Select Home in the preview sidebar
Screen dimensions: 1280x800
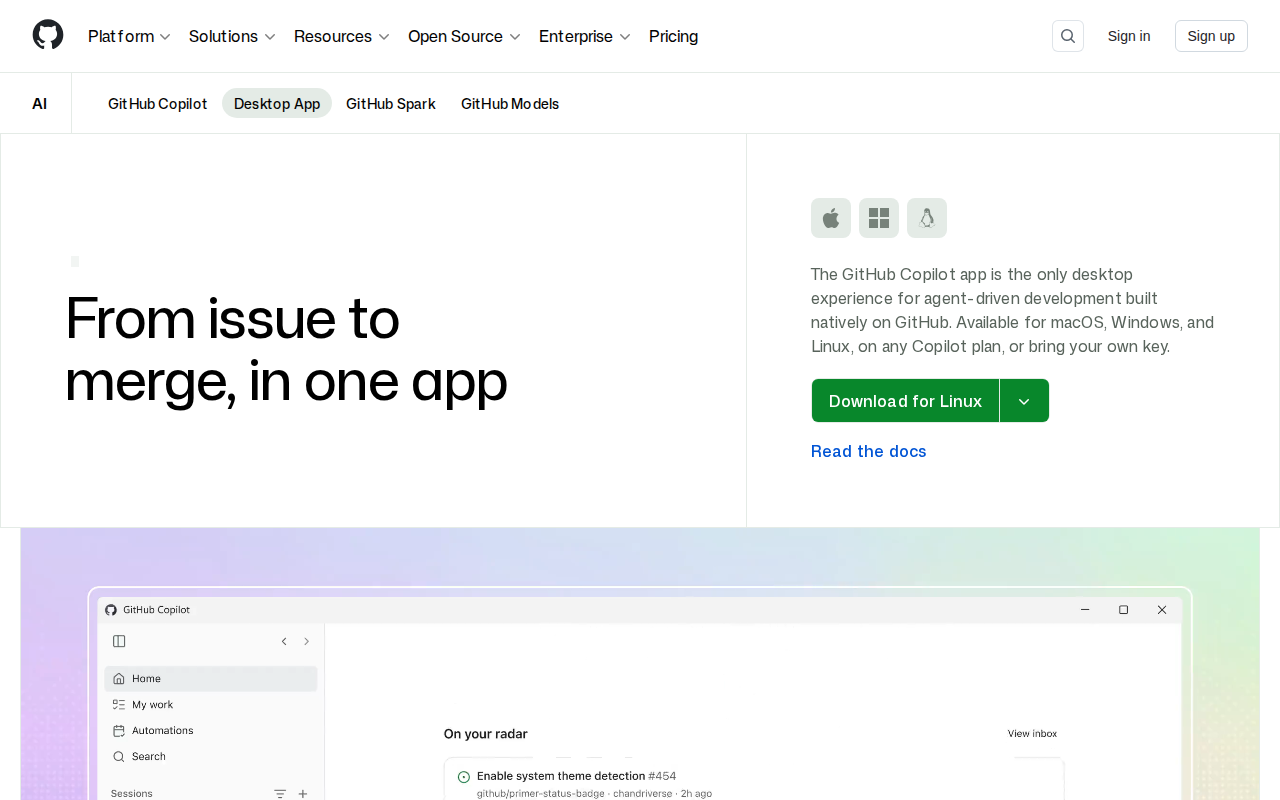pyautogui.click(x=211, y=678)
